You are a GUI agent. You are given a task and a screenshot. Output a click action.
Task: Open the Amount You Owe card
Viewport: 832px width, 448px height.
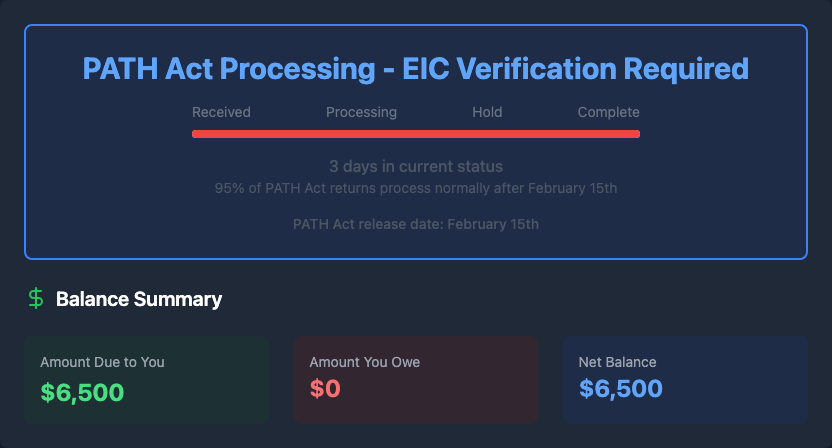416,379
